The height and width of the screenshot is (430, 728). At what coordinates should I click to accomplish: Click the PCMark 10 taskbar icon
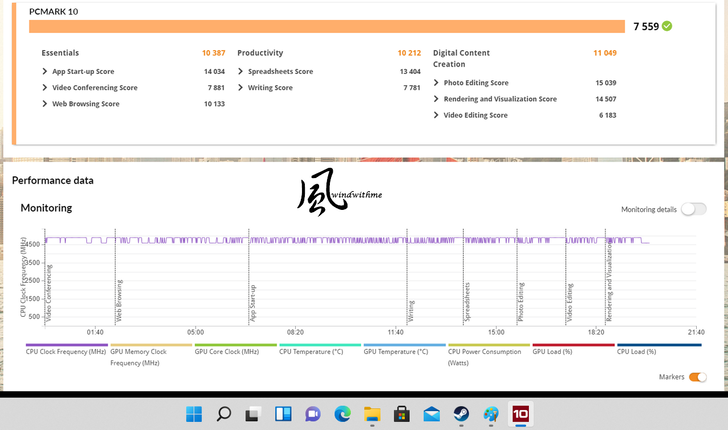pos(520,413)
